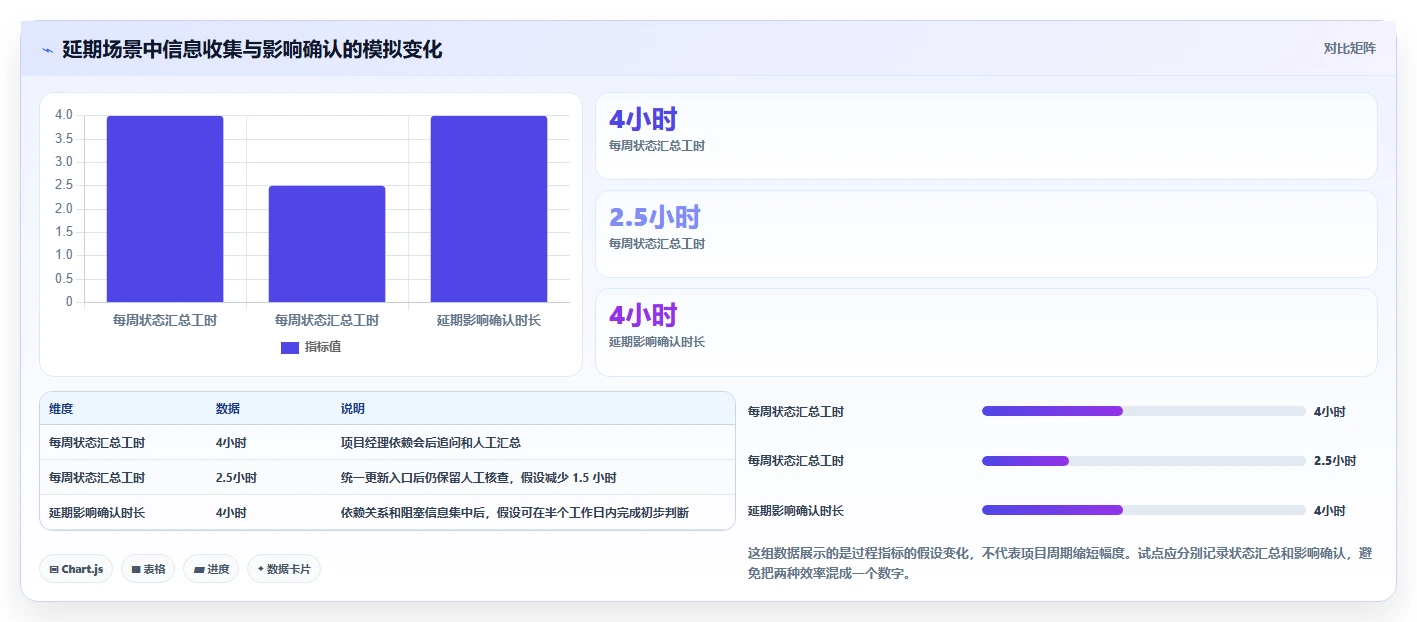Click the 延期影响确认时长 progress bar

pos(1144,510)
